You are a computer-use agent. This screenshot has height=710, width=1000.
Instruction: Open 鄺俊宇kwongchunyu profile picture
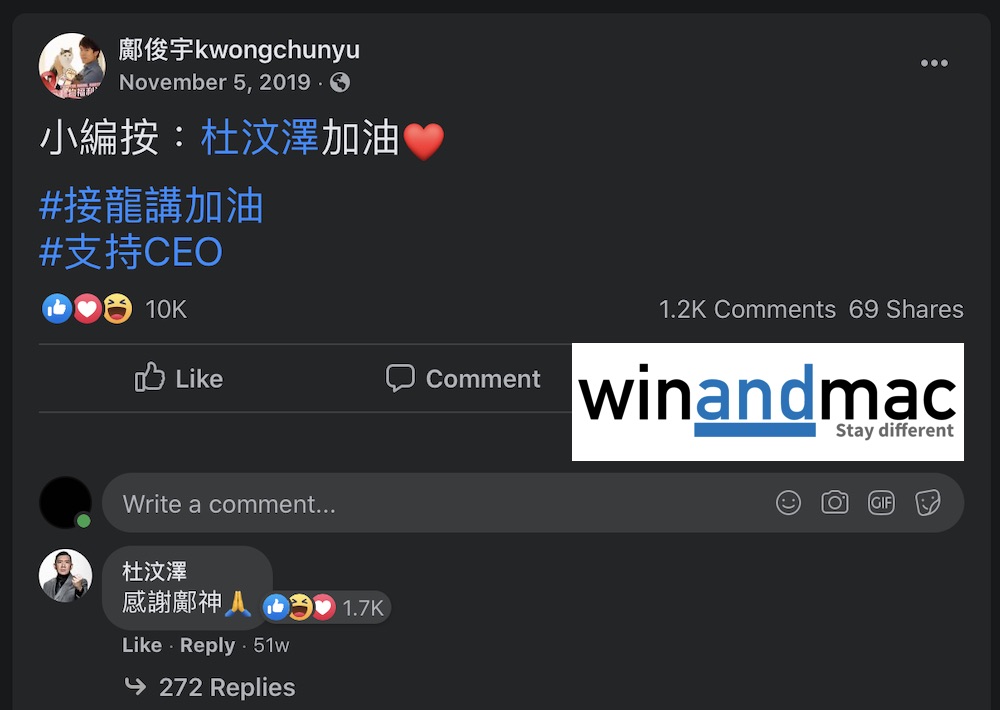click(x=72, y=66)
